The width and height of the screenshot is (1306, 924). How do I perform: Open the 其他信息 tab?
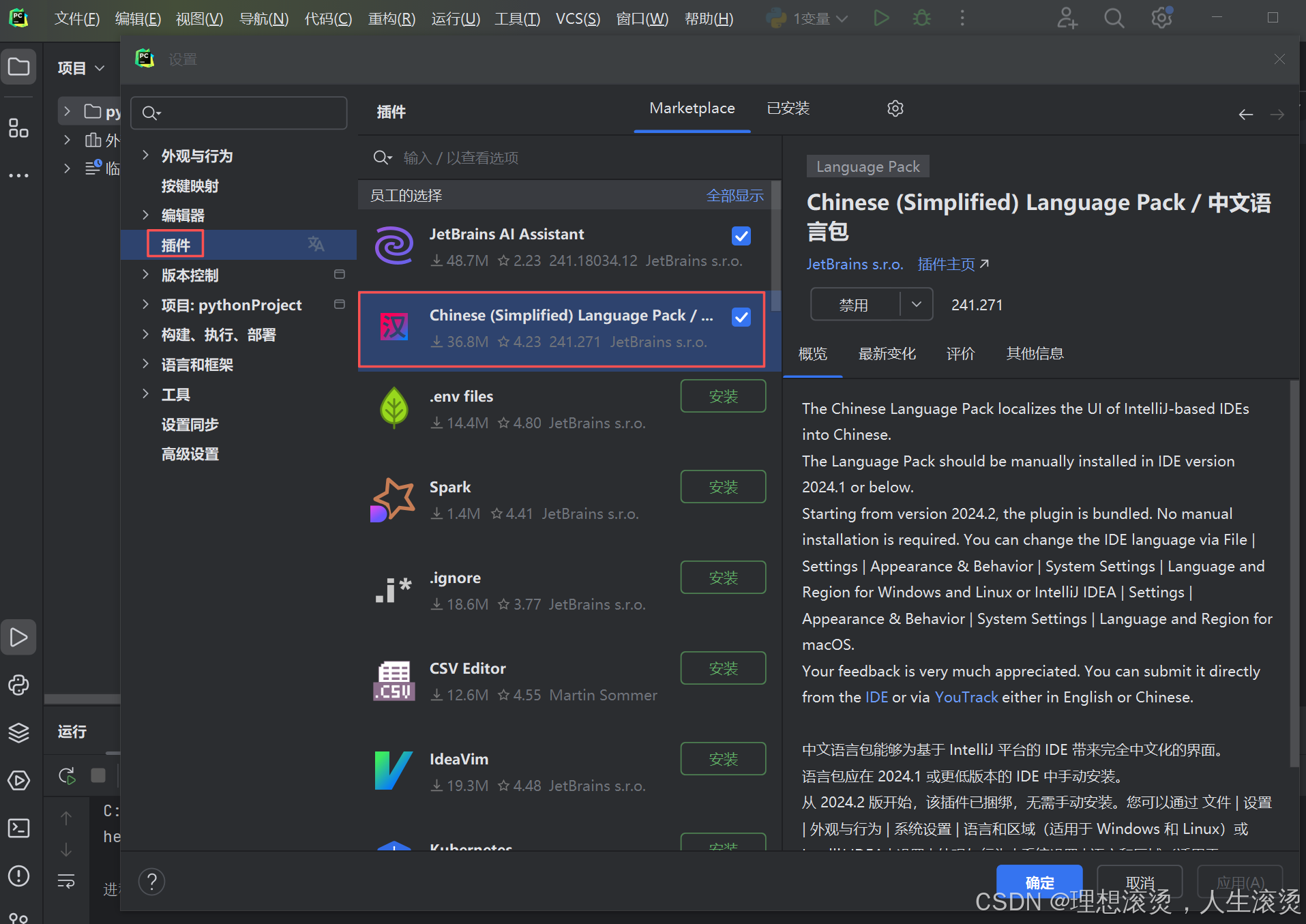pos(1035,354)
